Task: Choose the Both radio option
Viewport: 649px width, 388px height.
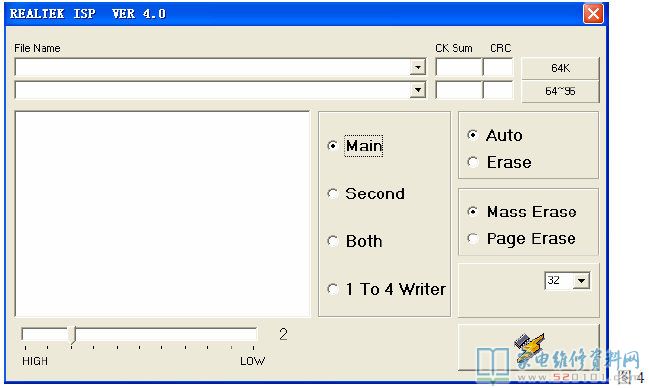Action: click(x=333, y=241)
